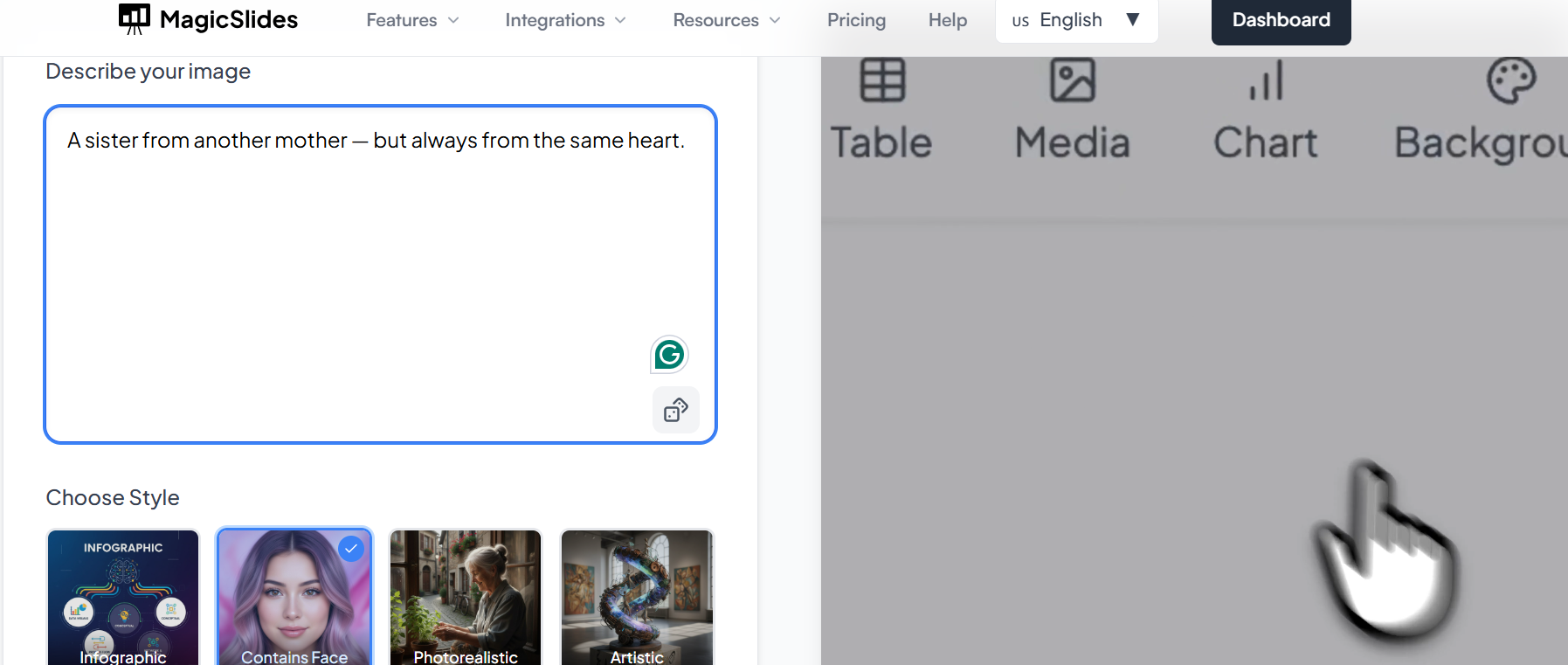Click the Dashboard button

[1281, 20]
